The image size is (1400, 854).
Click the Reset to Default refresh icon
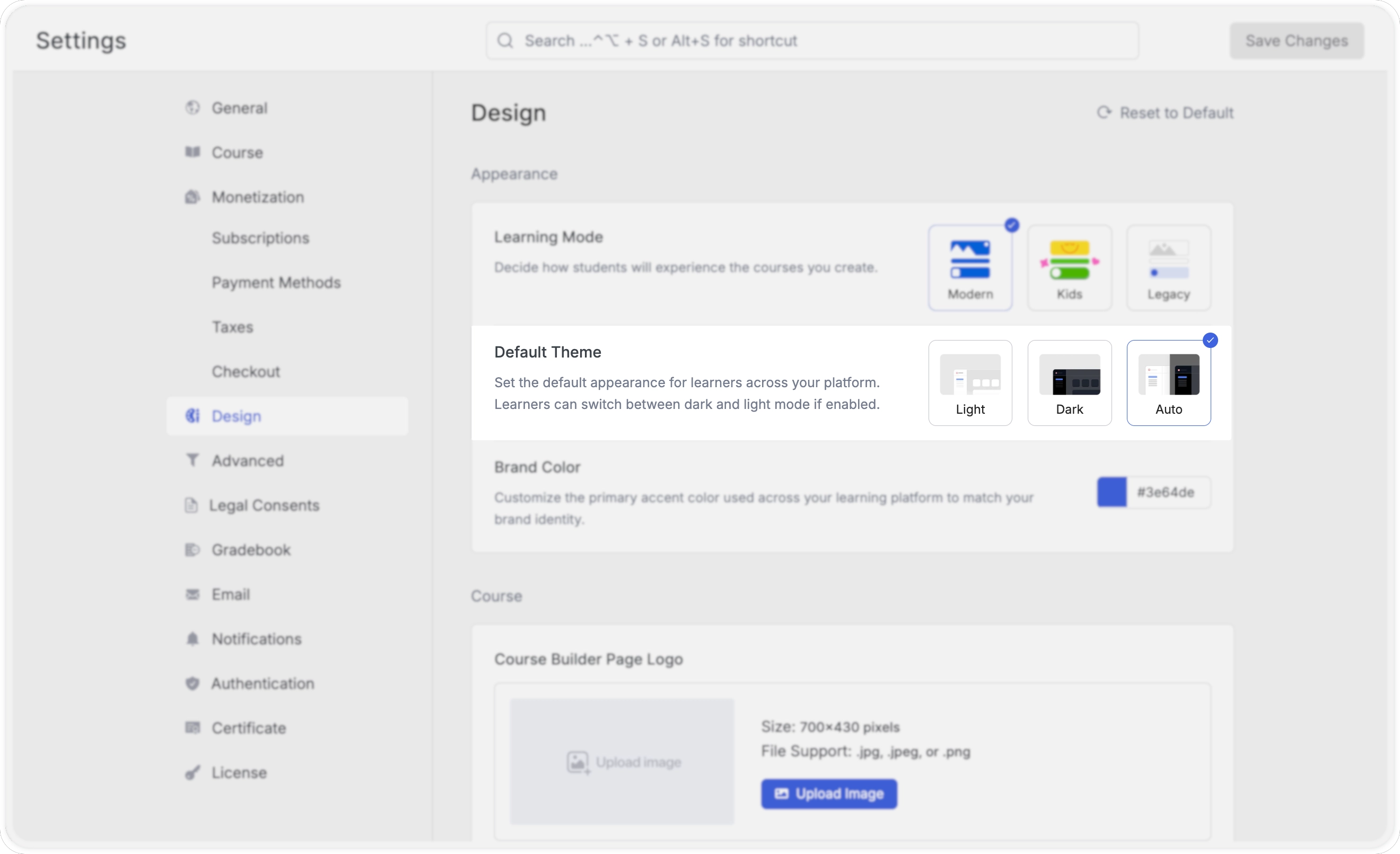pos(1104,112)
